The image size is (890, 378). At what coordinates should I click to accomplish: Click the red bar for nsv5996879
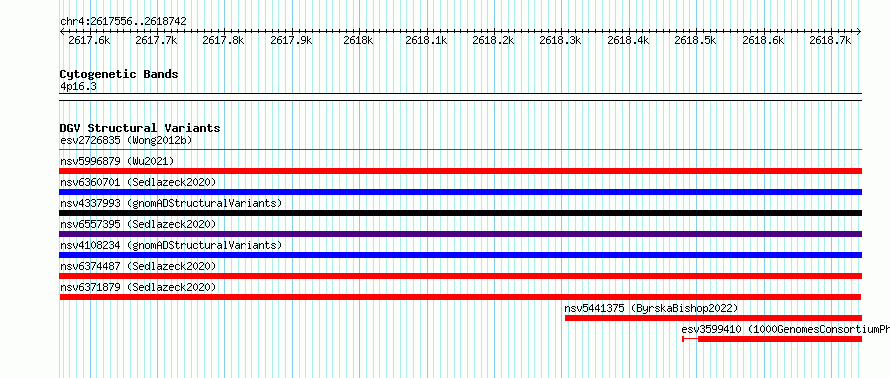461,171
